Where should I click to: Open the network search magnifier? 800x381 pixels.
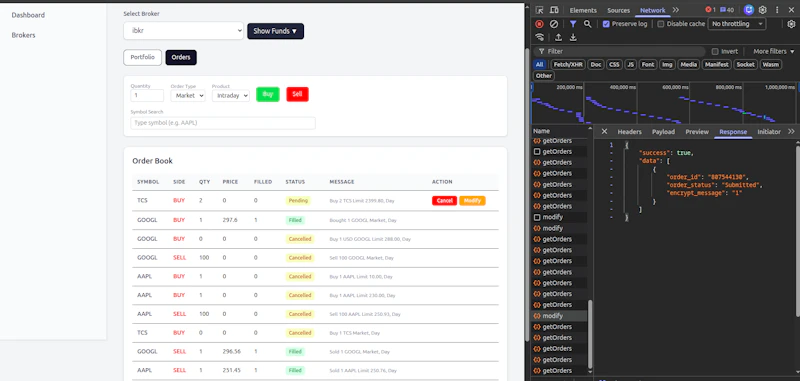click(587, 24)
